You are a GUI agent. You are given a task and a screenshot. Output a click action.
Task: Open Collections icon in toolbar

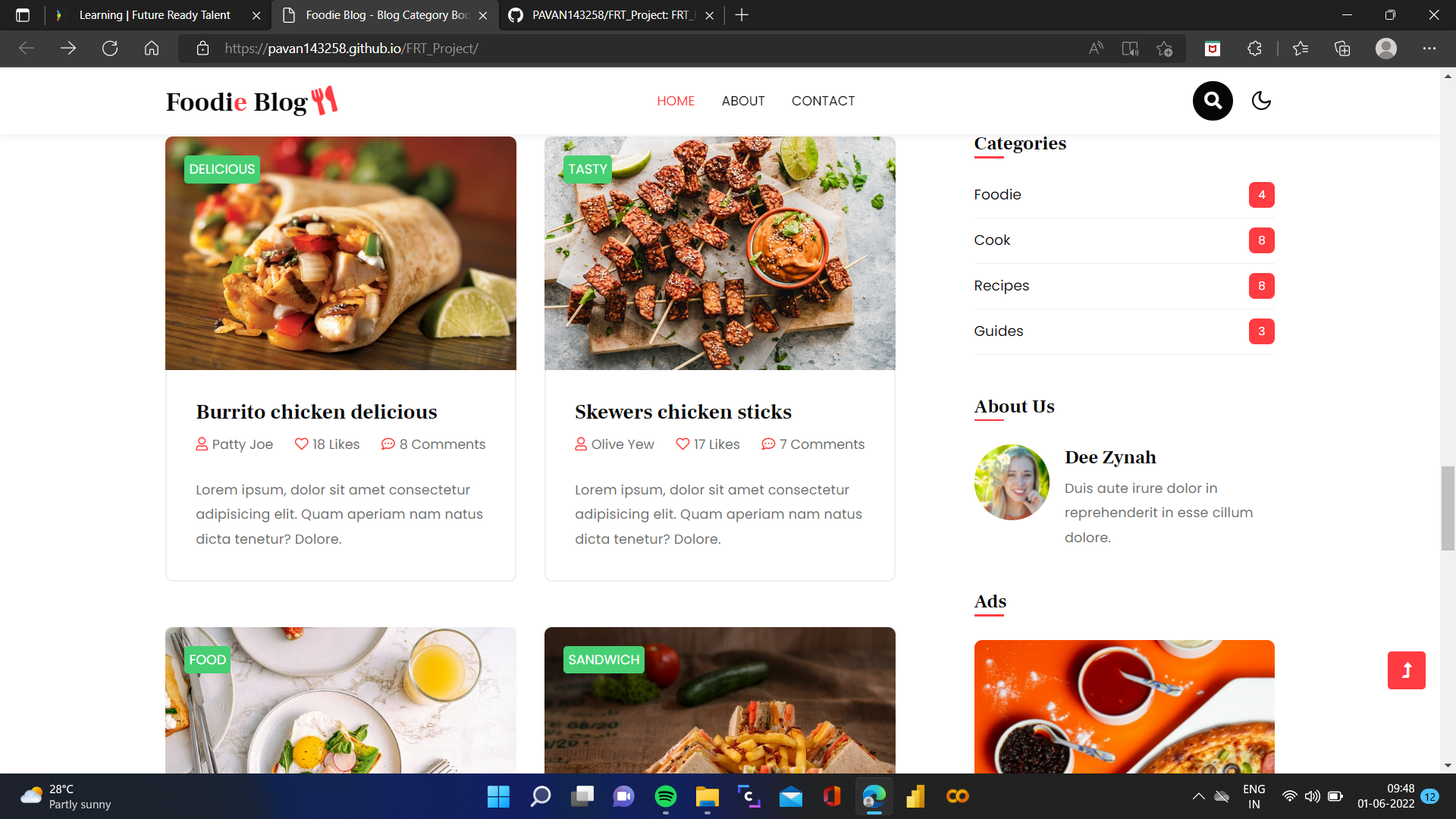(x=1342, y=49)
